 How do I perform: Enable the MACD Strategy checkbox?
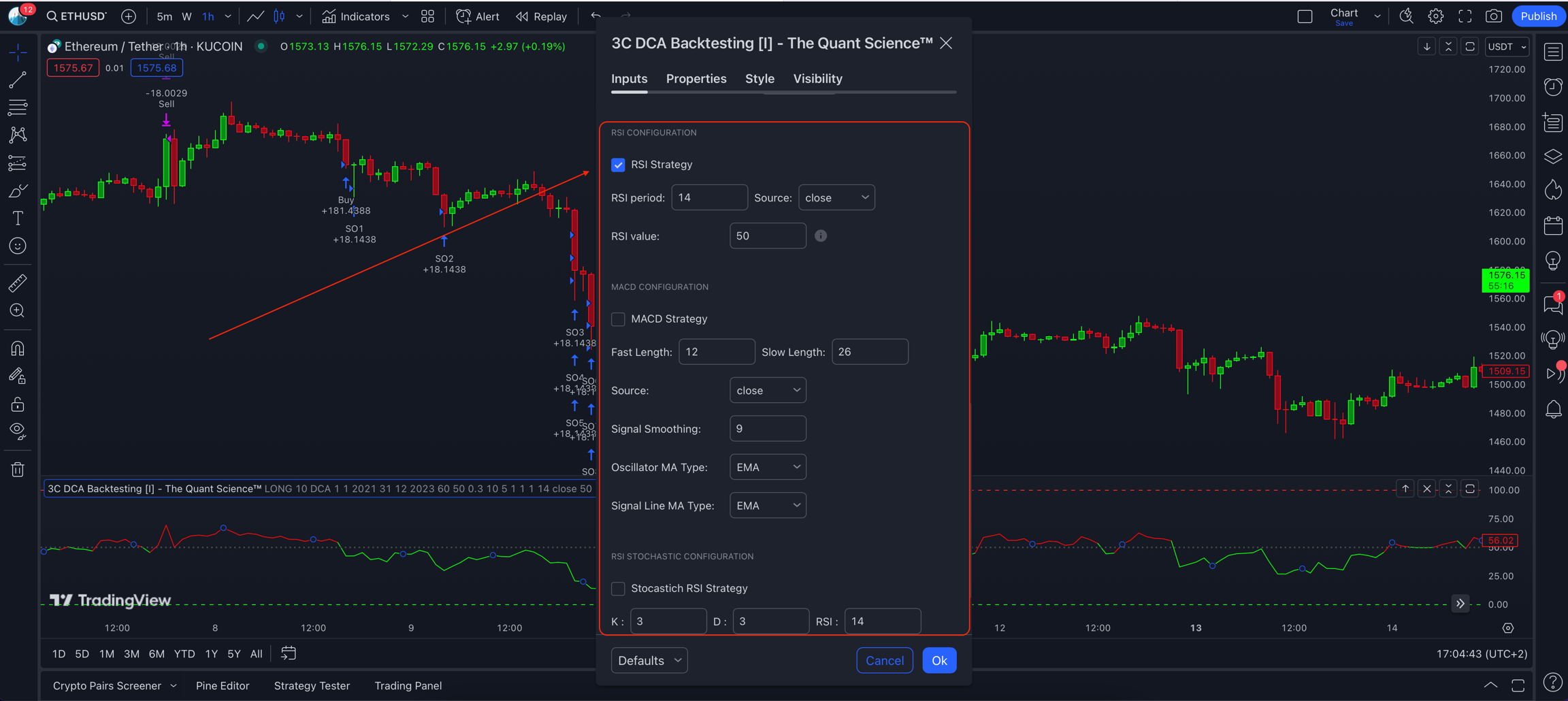coord(618,319)
